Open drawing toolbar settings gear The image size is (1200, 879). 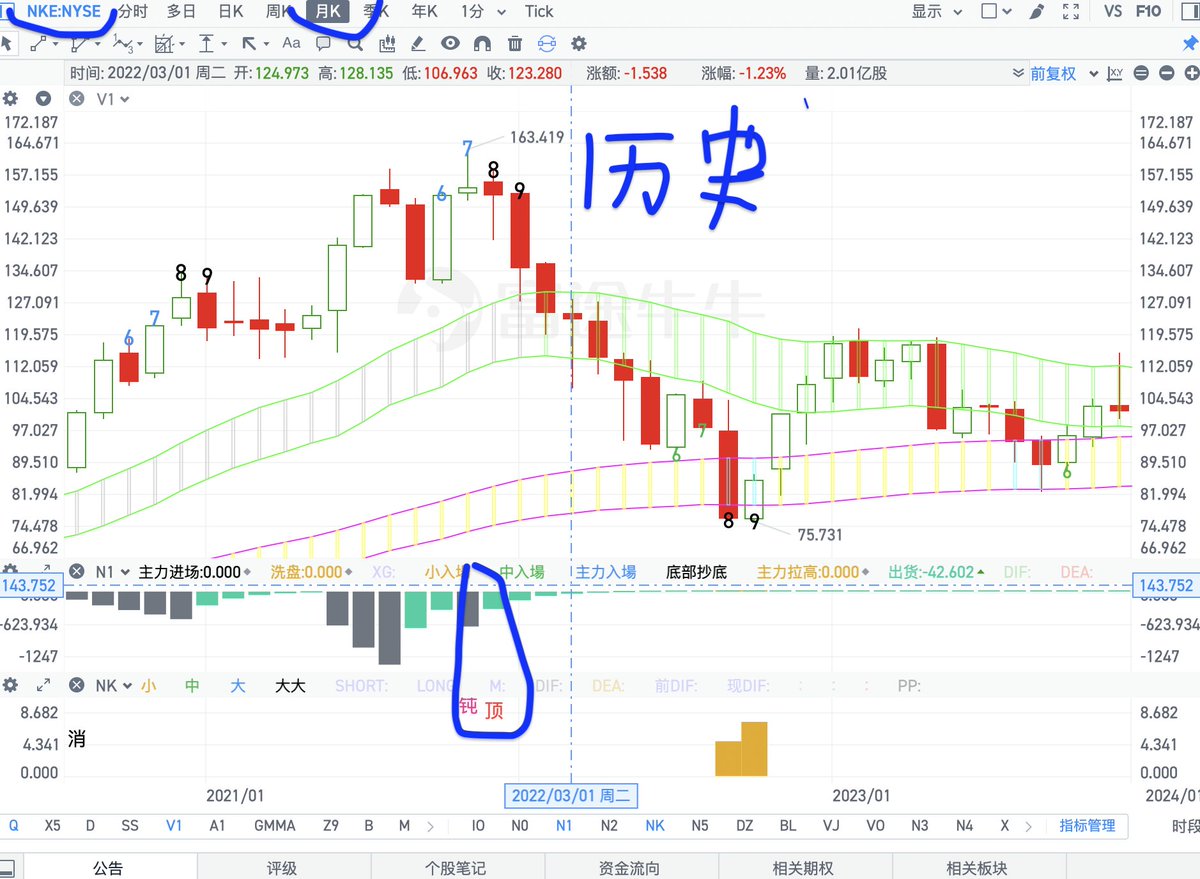click(578, 43)
